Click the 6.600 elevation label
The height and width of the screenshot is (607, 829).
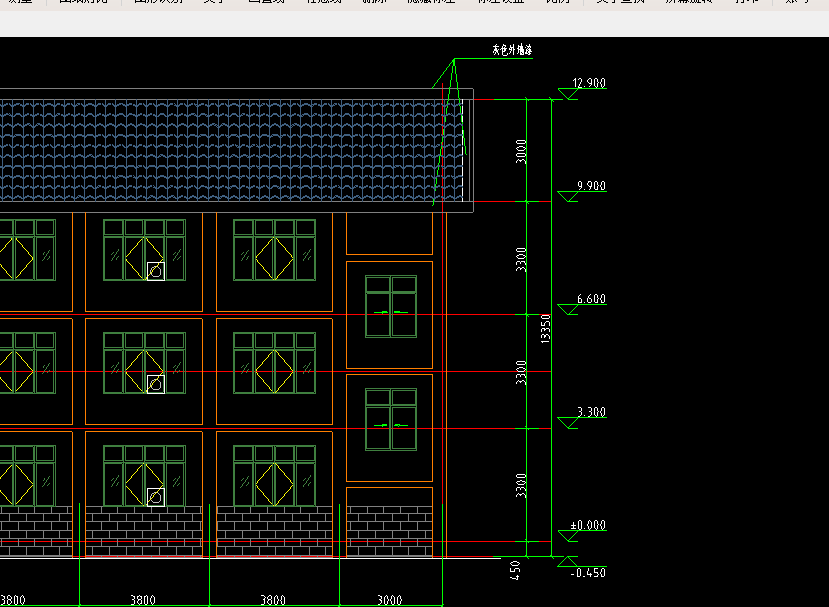(591, 299)
